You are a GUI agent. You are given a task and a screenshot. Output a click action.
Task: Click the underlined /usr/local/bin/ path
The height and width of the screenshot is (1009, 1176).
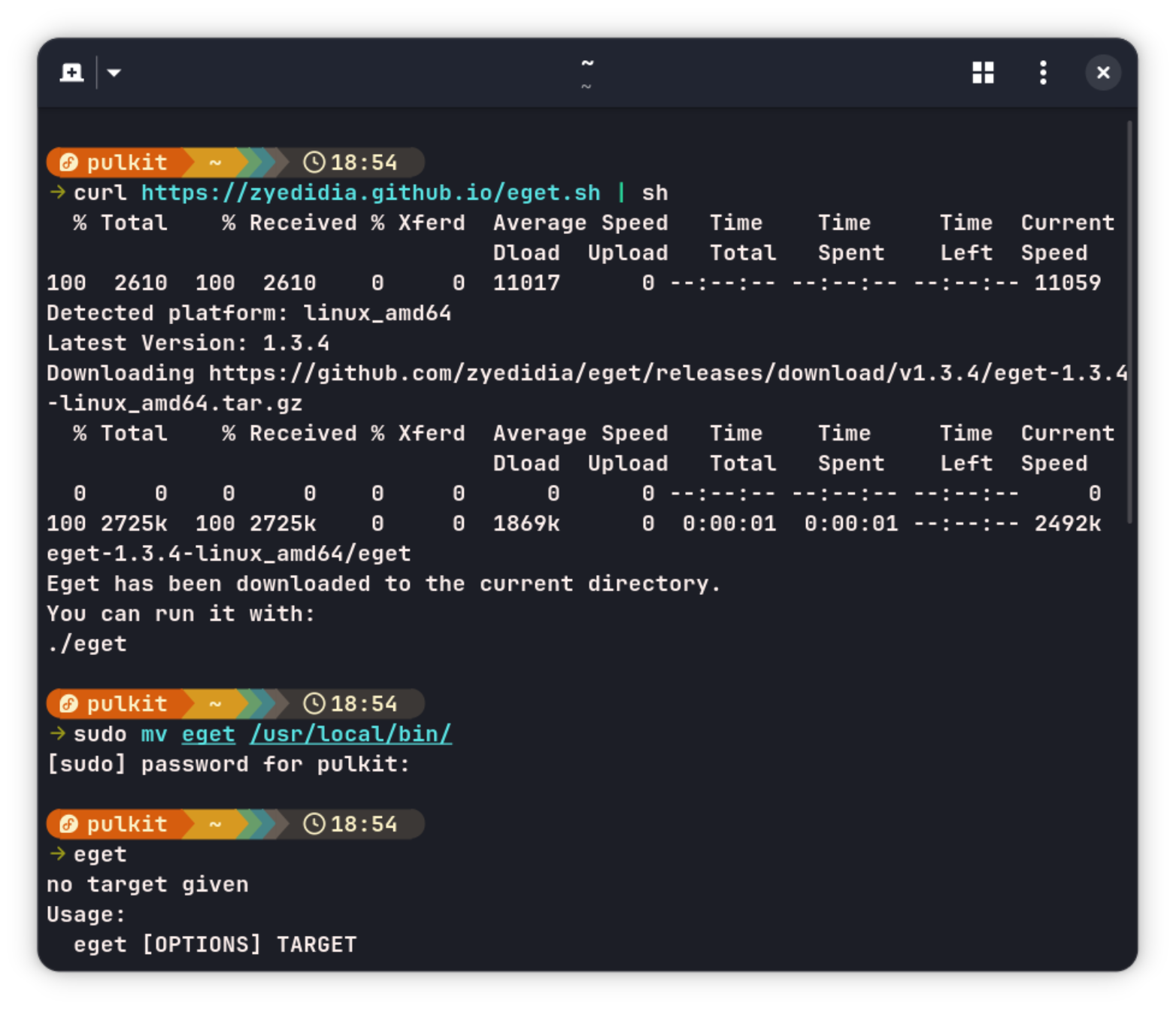click(x=350, y=735)
